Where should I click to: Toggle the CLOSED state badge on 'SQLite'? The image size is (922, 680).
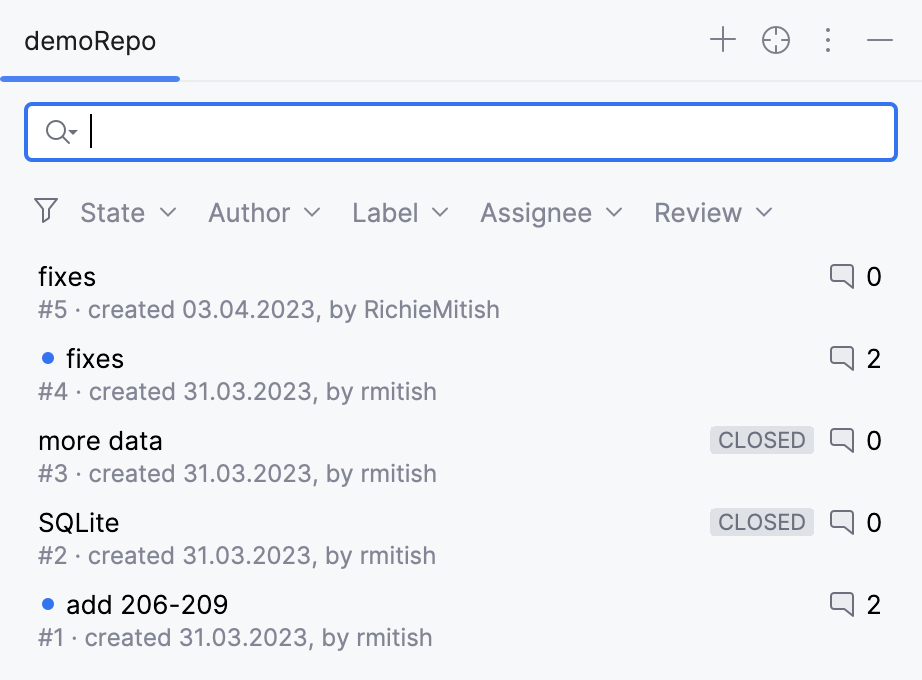(x=762, y=522)
